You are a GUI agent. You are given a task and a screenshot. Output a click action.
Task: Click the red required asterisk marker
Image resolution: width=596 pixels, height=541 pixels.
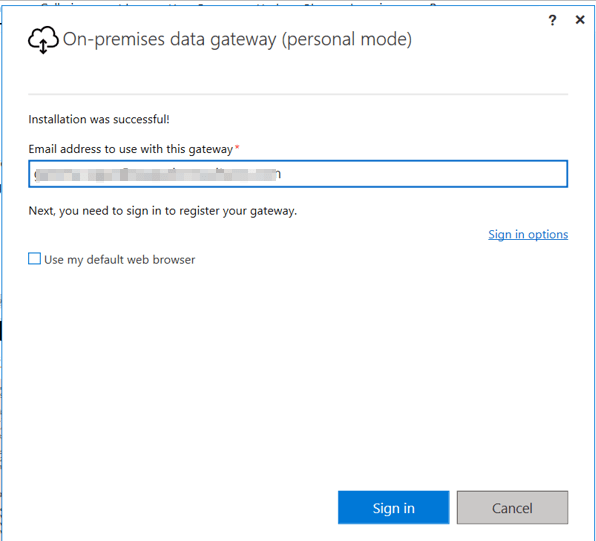tap(237, 146)
